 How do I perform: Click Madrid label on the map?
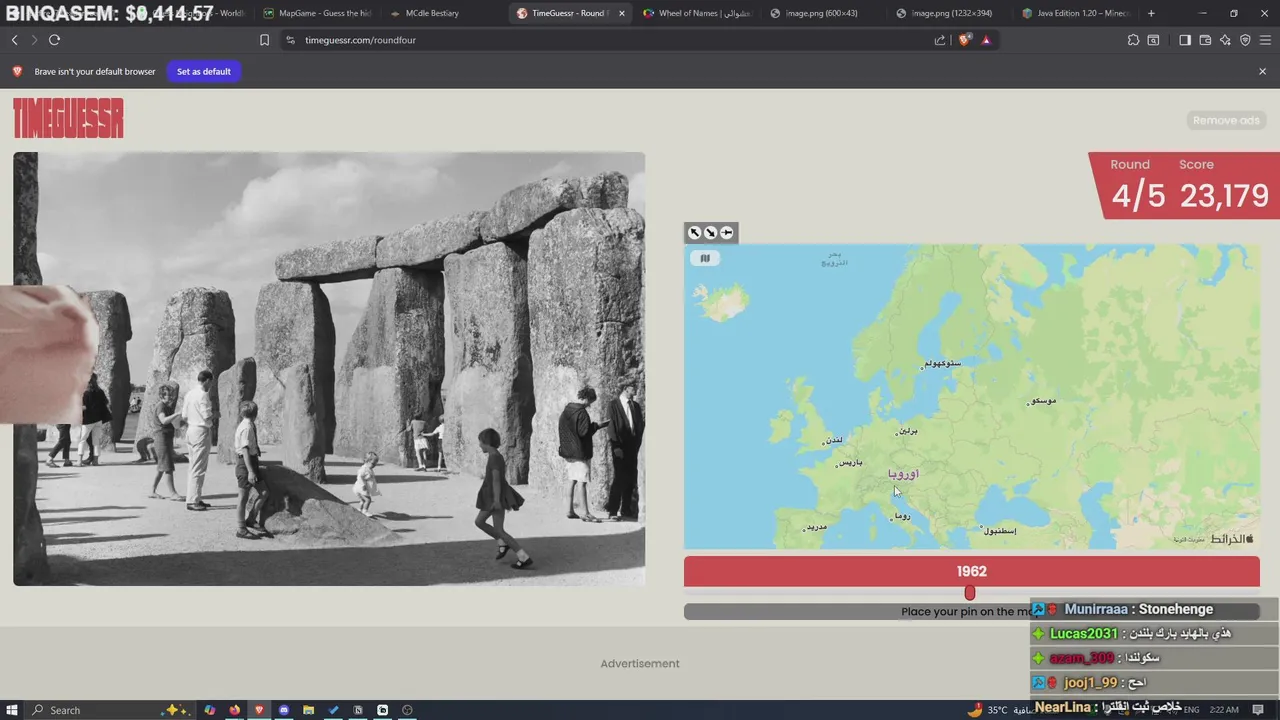coord(815,527)
